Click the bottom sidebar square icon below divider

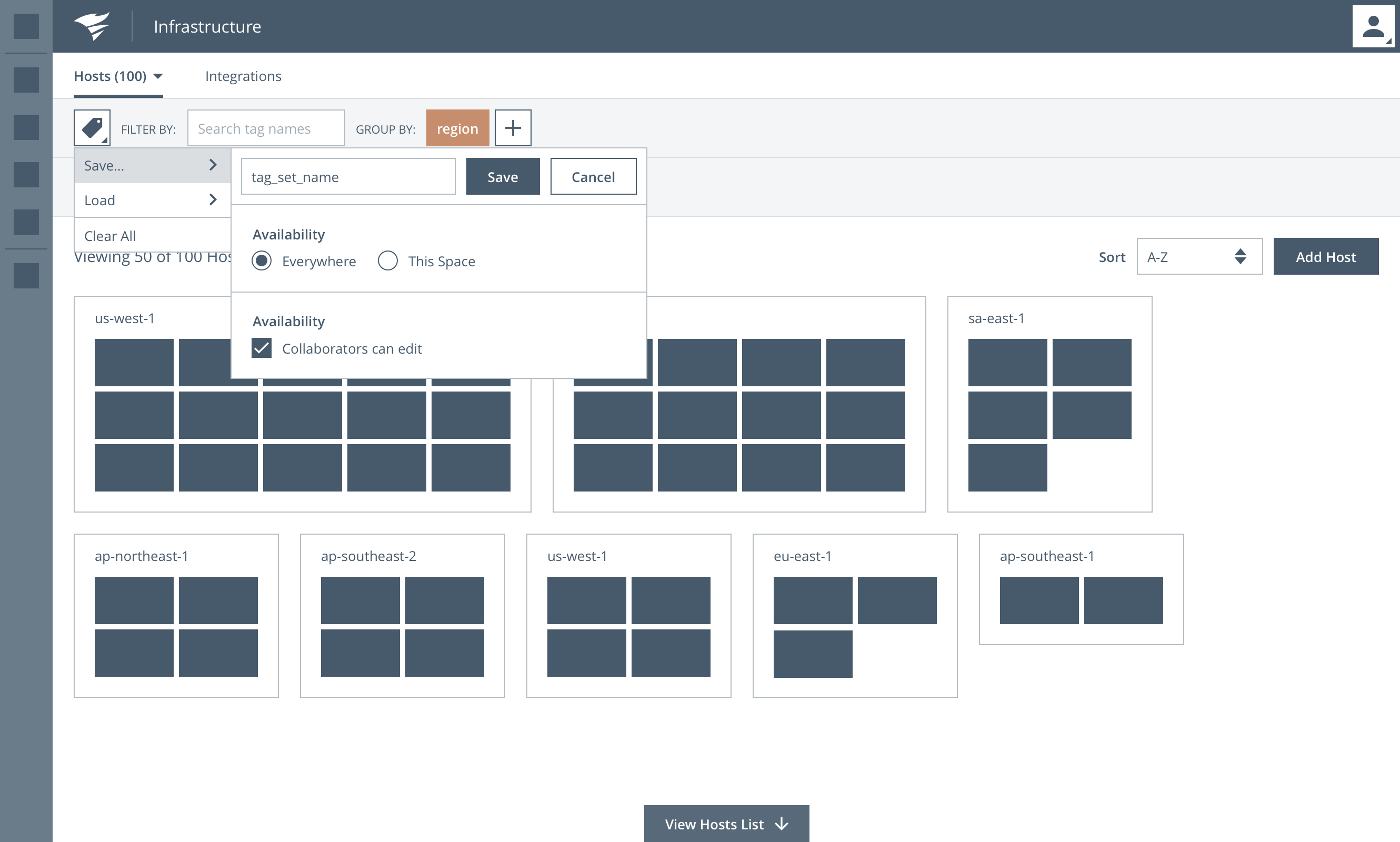(x=26, y=276)
